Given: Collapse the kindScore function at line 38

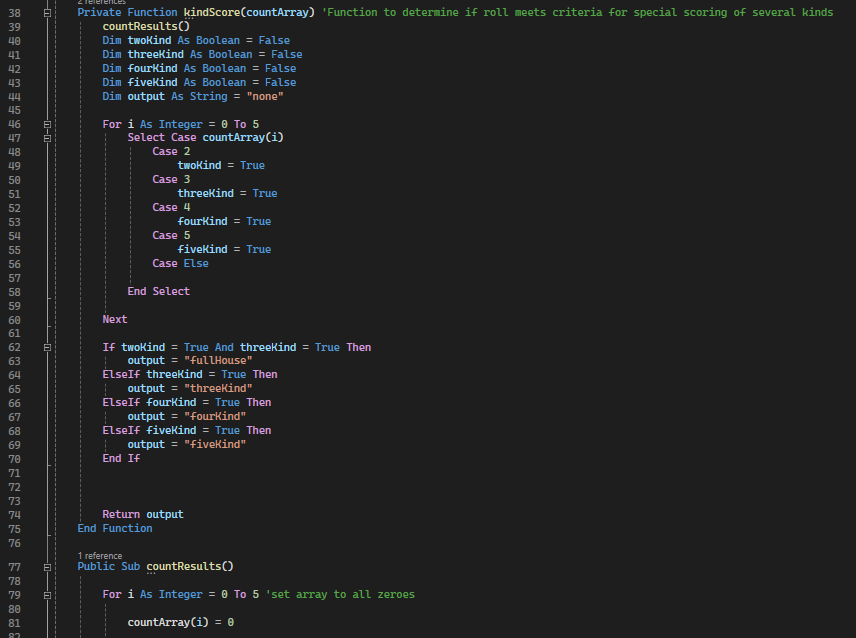Looking at the screenshot, I should point(47,13).
